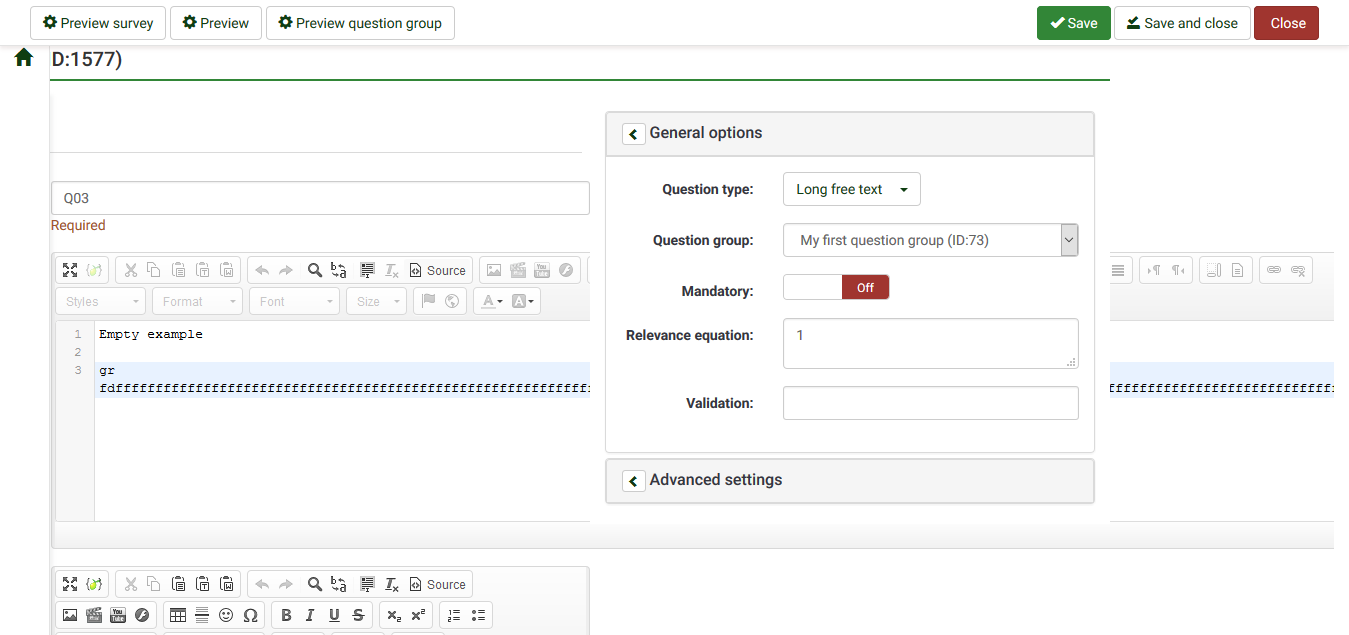This screenshot has width=1349, height=635.
Task: Click the Unlink icon
Action: point(1298,270)
